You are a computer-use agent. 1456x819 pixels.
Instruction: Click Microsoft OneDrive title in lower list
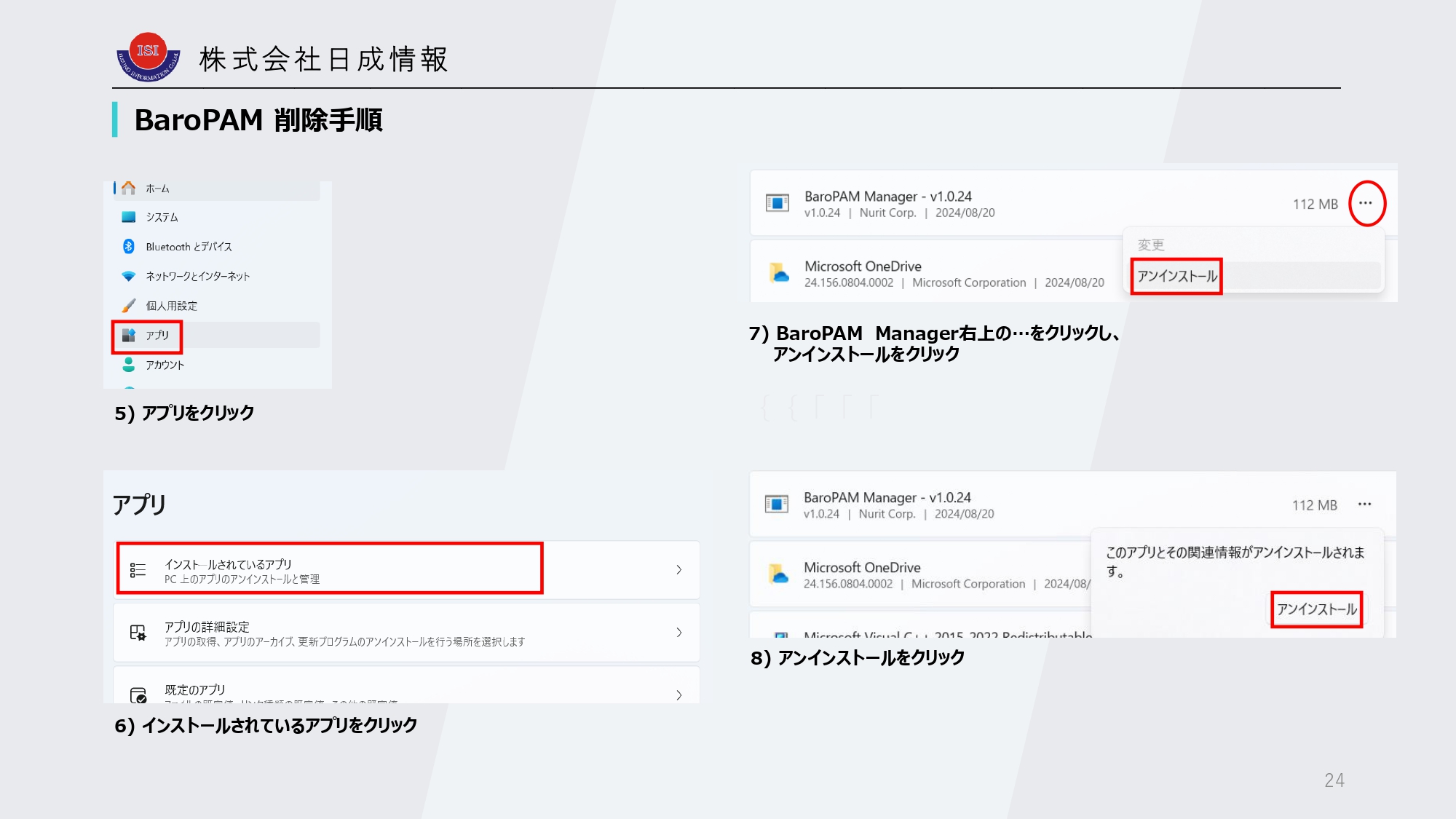tap(863, 567)
